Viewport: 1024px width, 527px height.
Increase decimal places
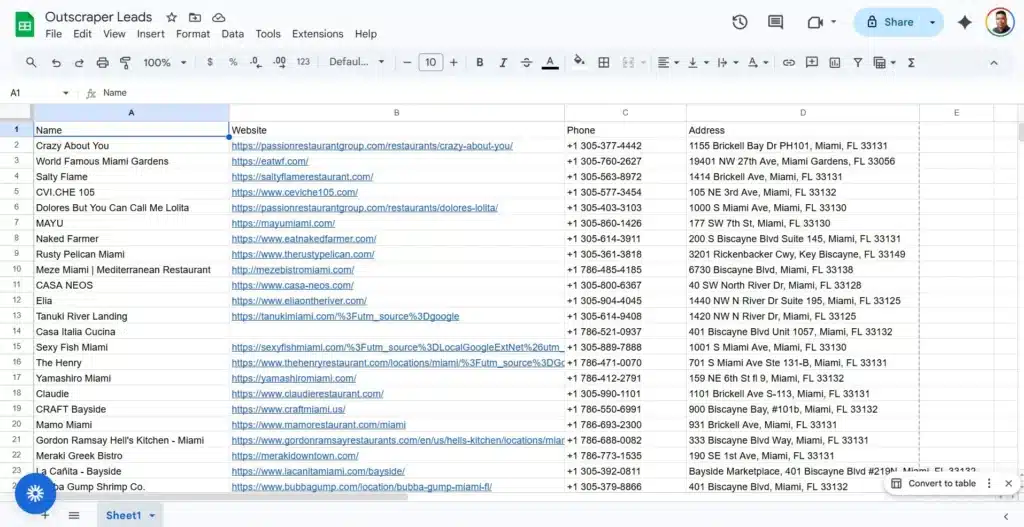(x=280, y=63)
